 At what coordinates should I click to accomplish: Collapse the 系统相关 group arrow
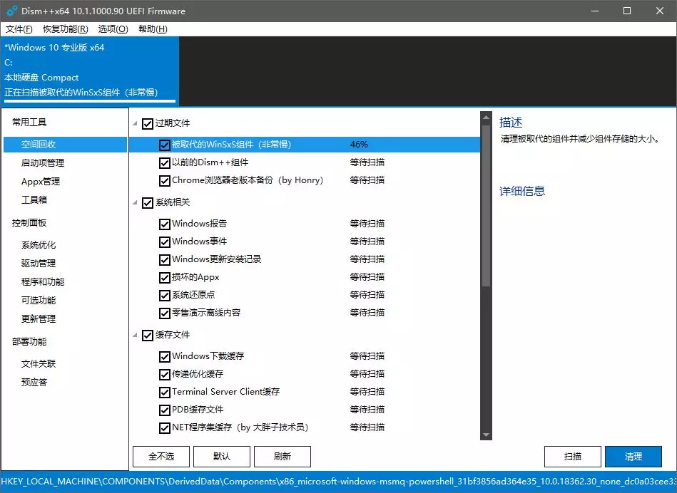pyautogui.click(x=135, y=202)
